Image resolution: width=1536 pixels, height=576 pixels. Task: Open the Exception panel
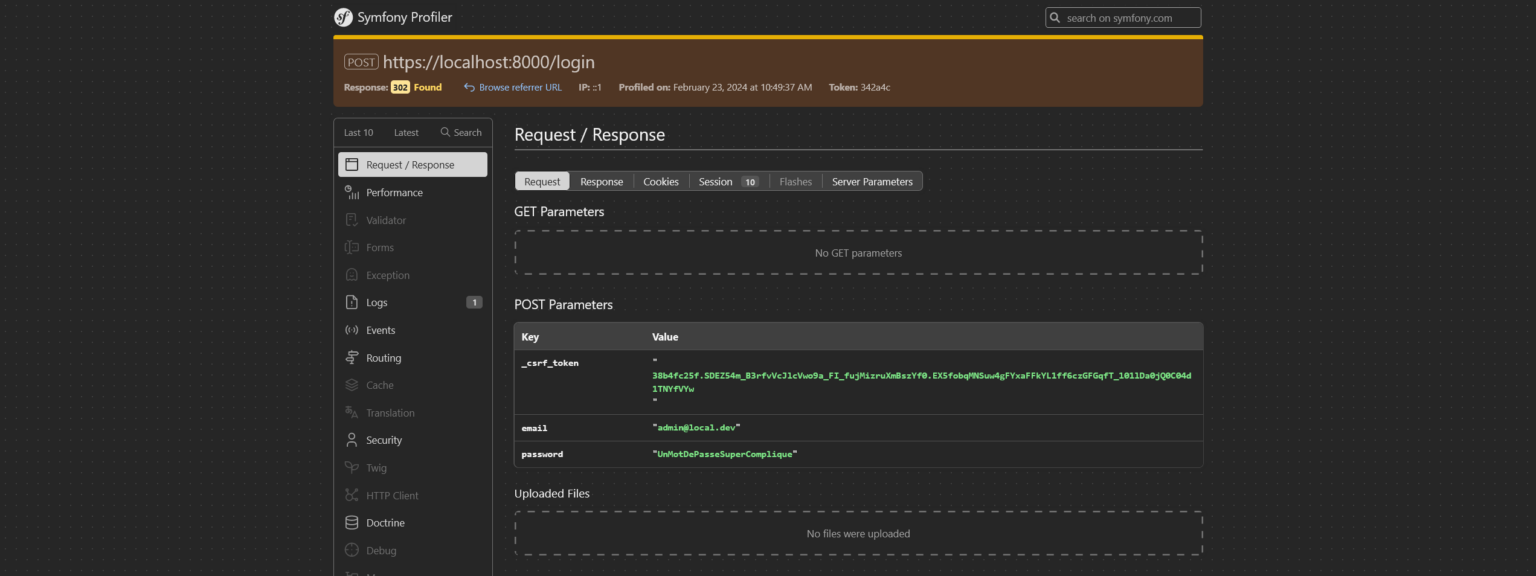click(x=388, y=275)
